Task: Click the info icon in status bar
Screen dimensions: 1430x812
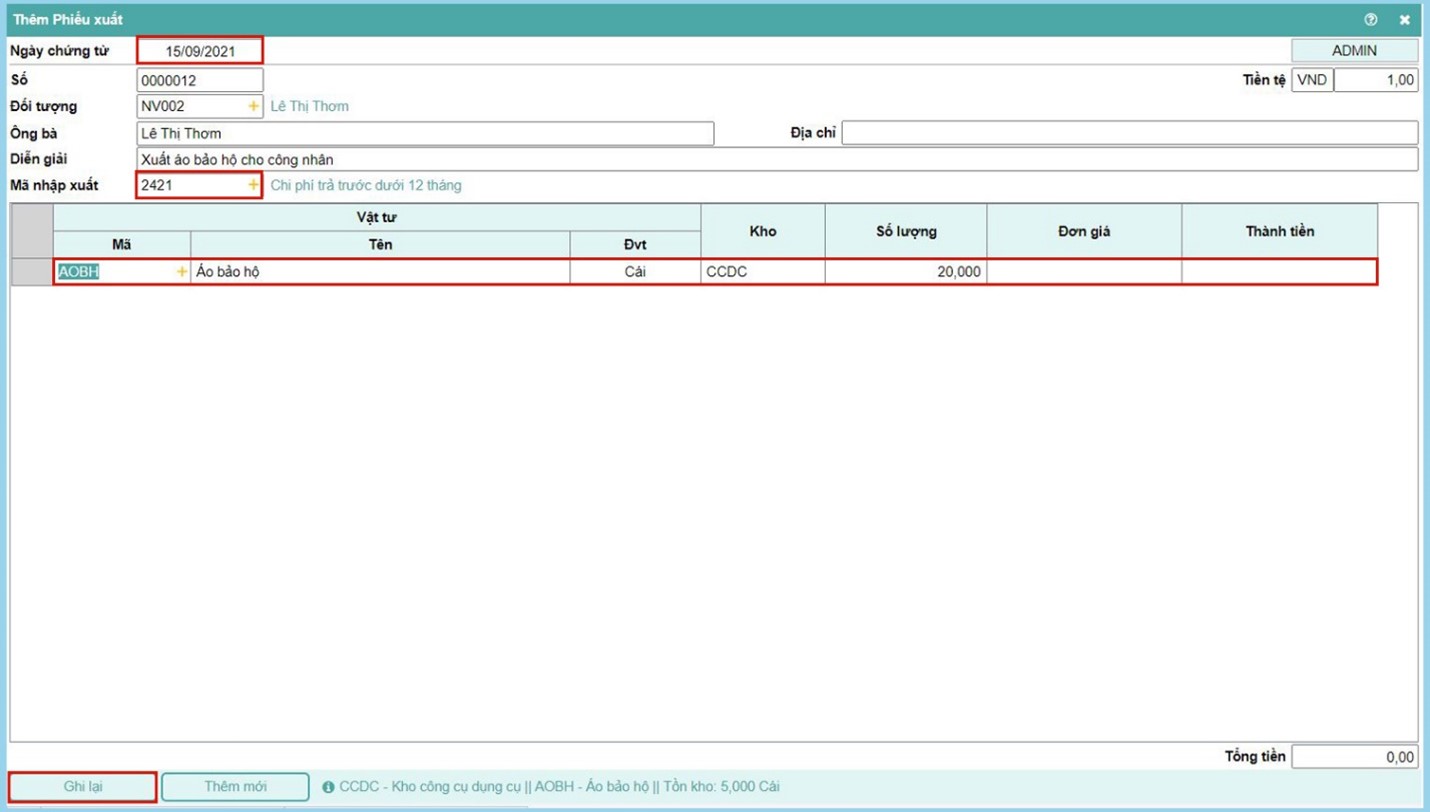Action: (x=328, y=787)
